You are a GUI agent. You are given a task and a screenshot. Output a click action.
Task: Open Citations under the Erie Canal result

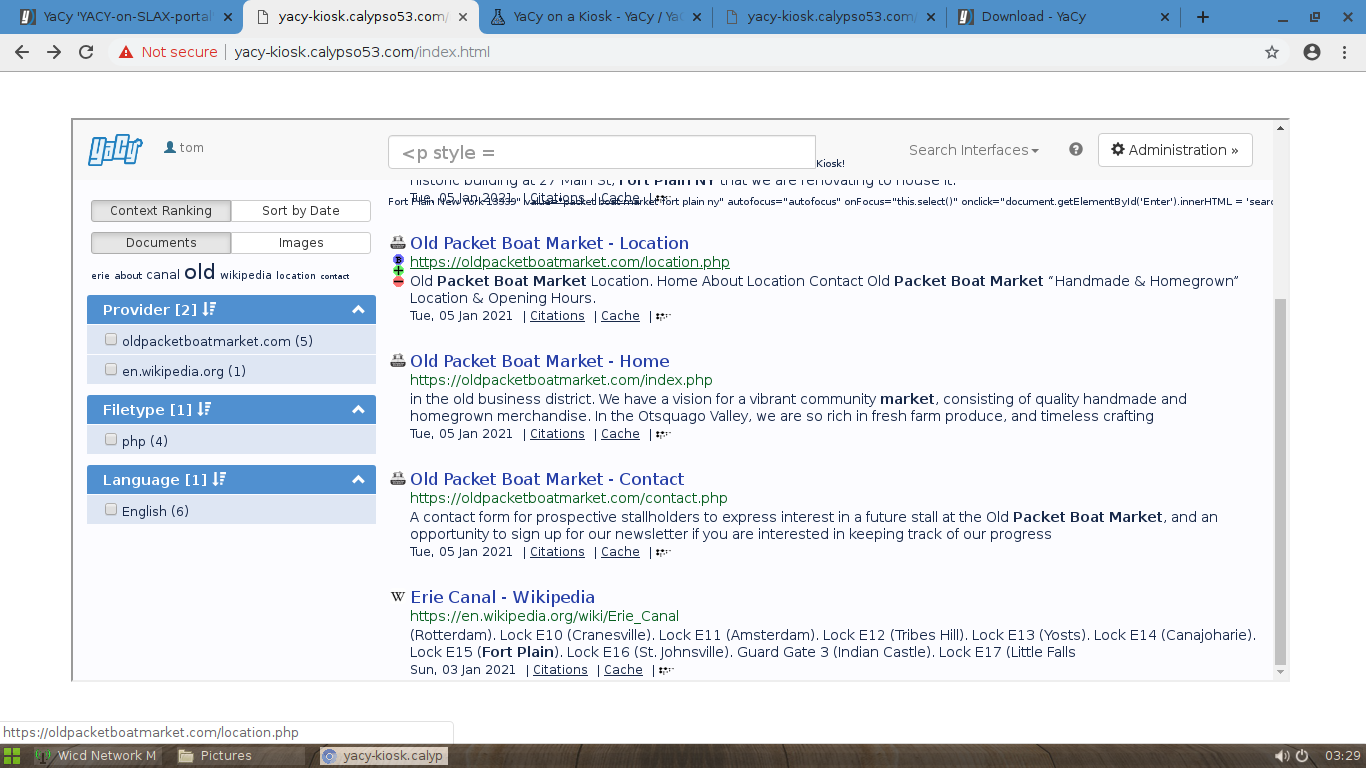click(x=560, y=670)
